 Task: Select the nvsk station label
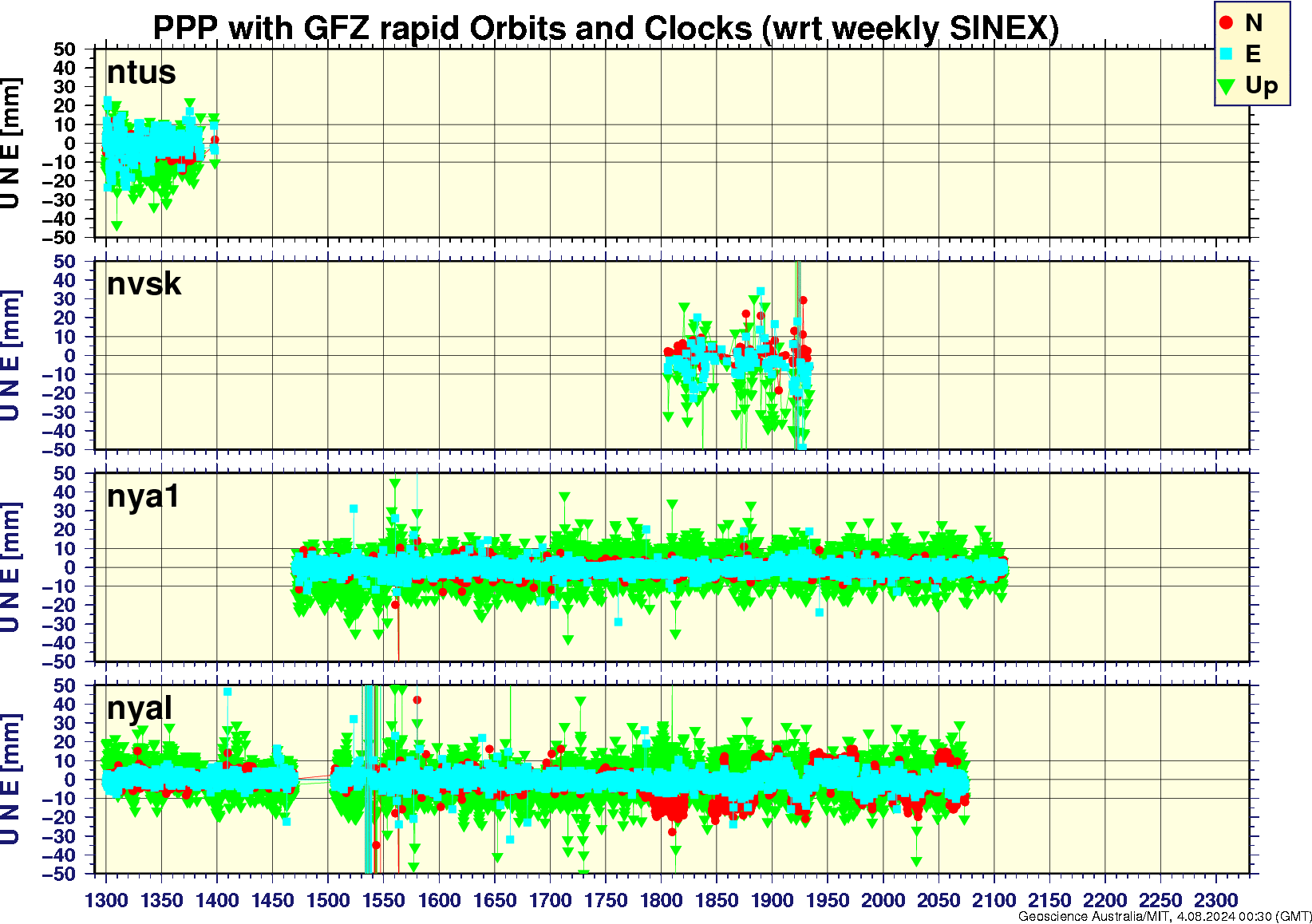(144, 284)
